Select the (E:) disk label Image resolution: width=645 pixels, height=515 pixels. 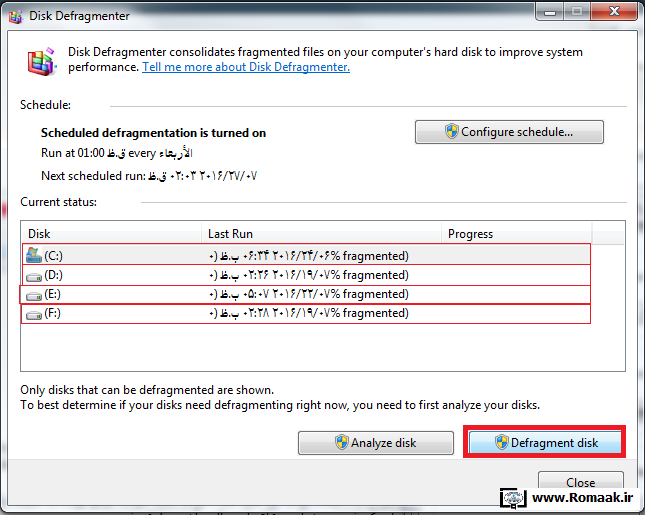pos(52,294)
